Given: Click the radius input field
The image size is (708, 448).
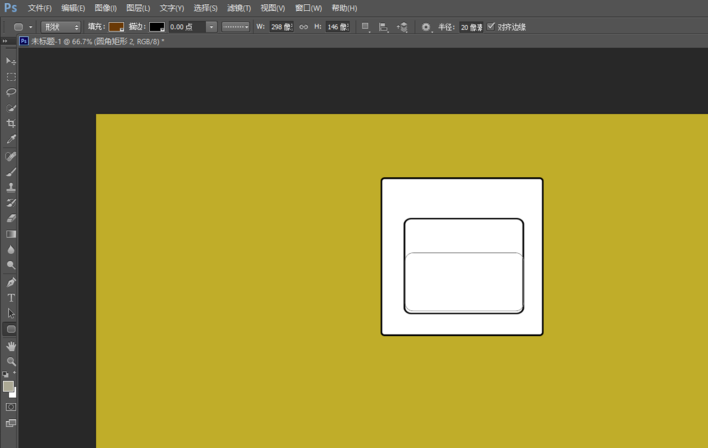Looking at the screenshot, I should pyautogui.click(x=471, y=27).
